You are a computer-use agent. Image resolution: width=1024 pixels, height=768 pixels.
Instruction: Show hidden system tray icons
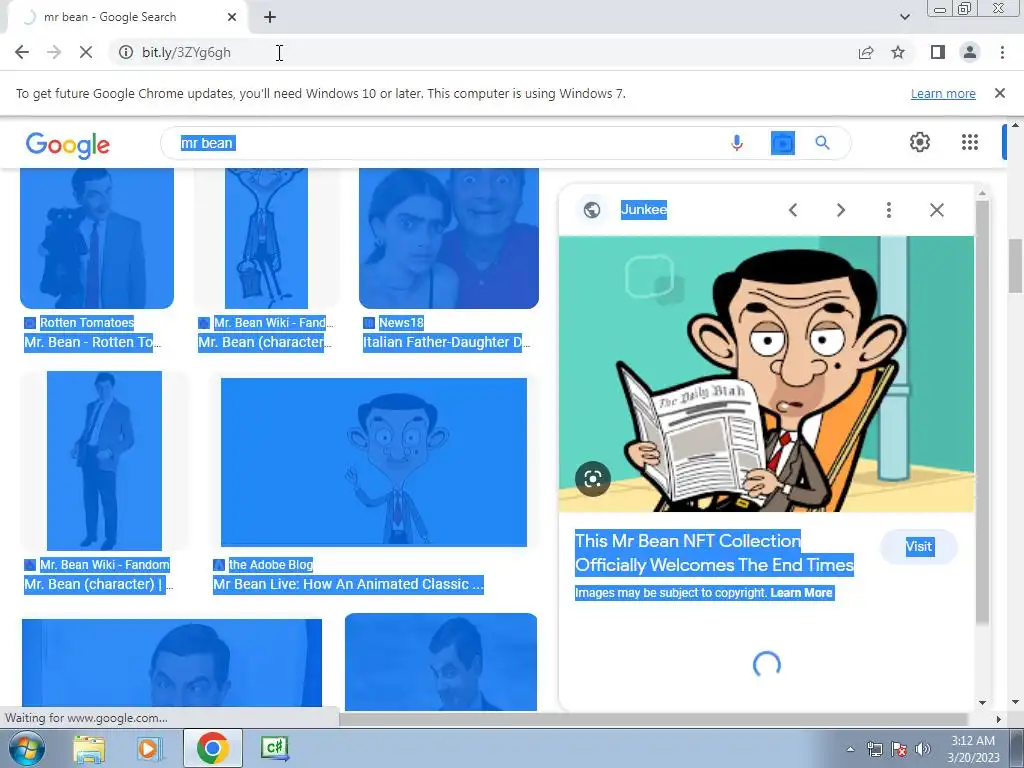point(850,749)
